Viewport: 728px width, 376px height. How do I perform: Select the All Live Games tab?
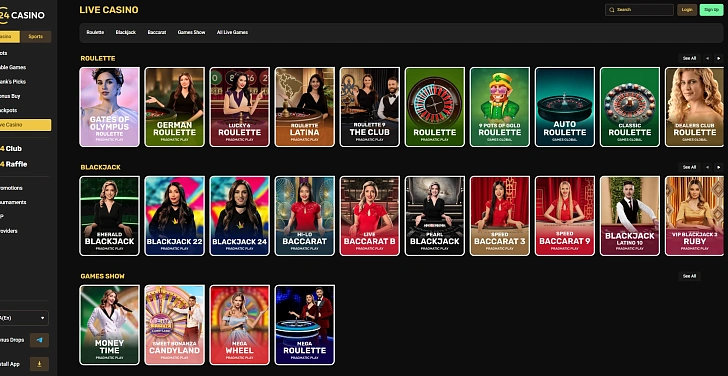(x=232, y=32)
